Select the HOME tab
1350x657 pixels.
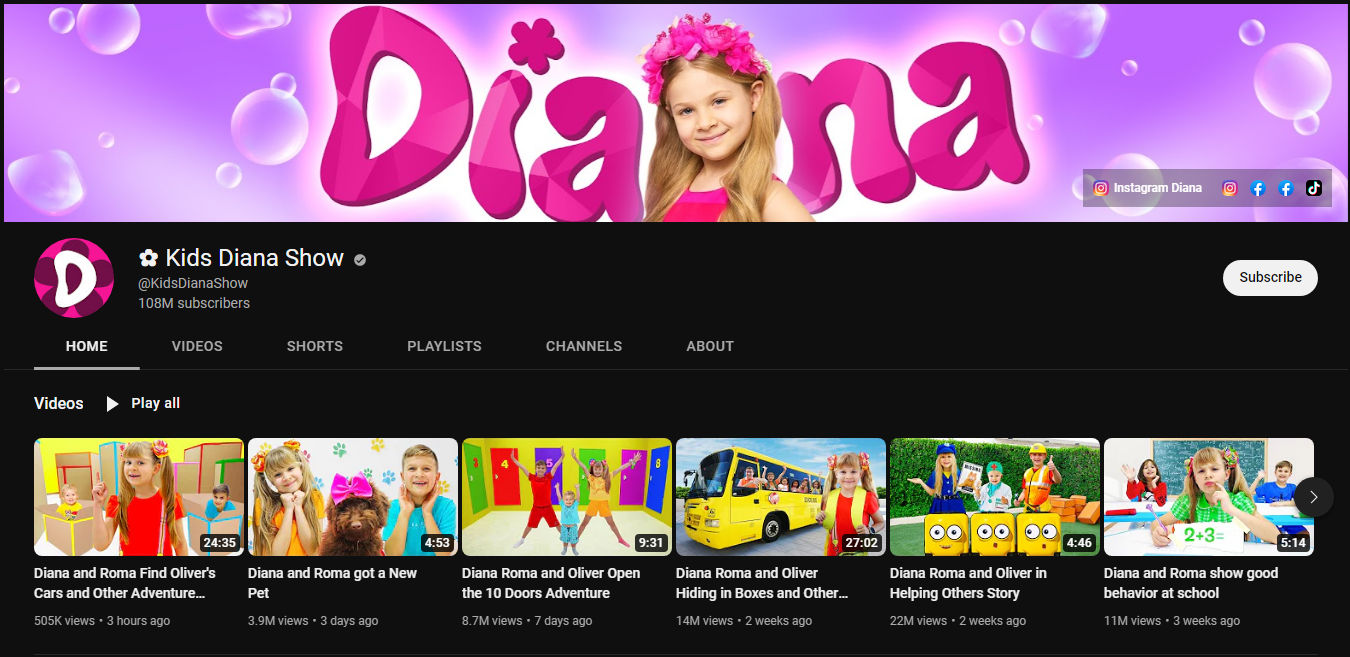pyautogui.click(x=87, y=346)
